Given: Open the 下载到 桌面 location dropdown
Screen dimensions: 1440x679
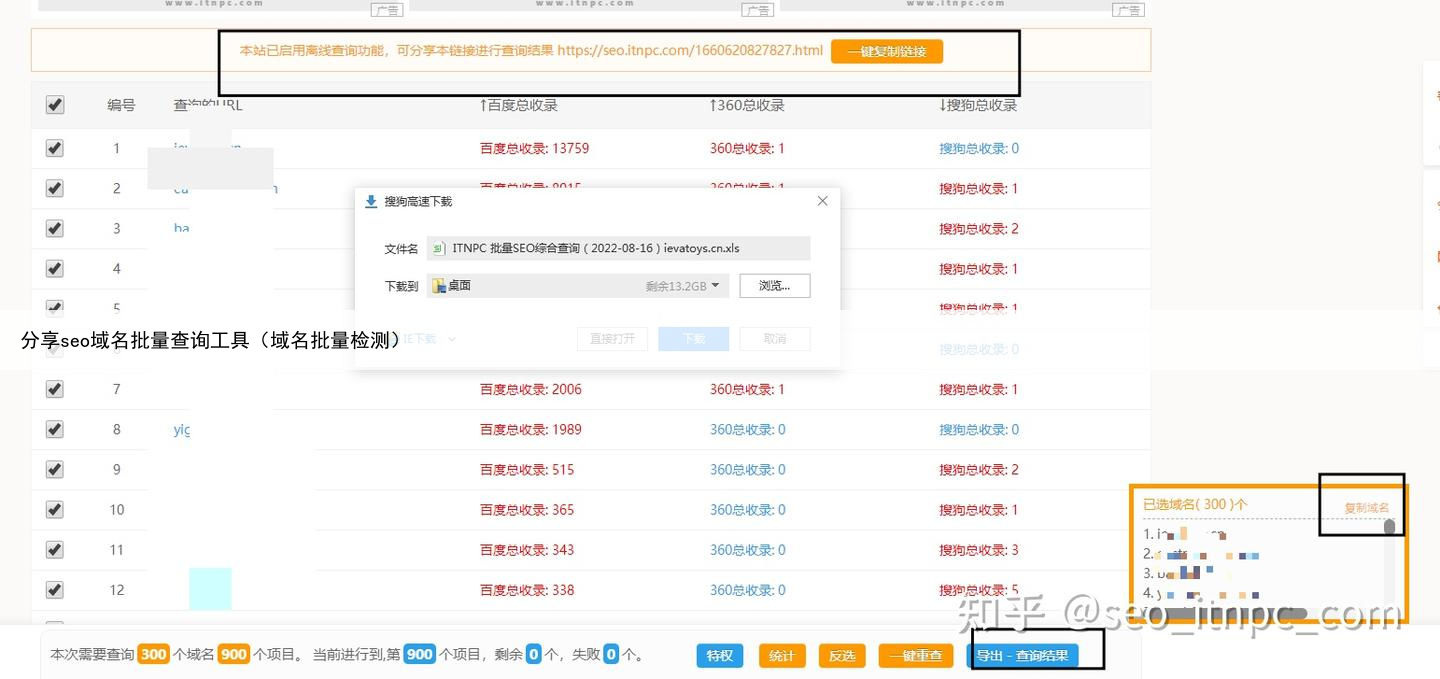Looking at the screenshot, I should pos(715,286).
